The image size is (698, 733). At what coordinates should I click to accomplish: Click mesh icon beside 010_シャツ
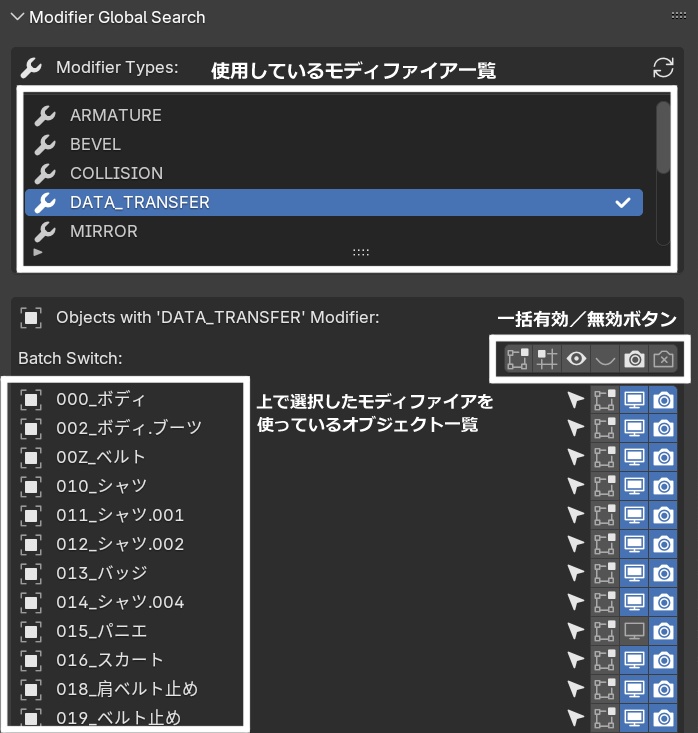coord(31,487)
